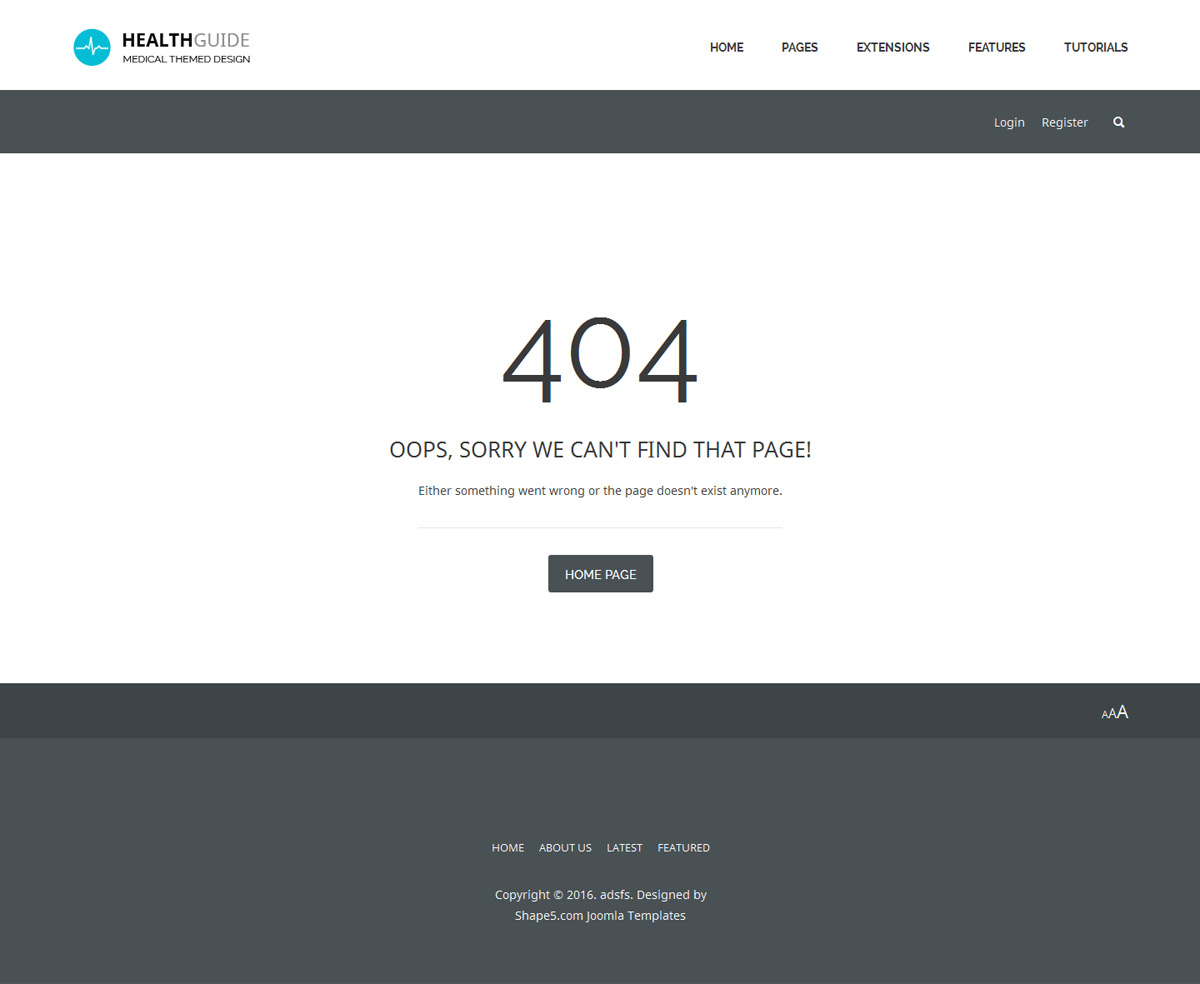This screenshot has width=1200, height=984.
Task: Expand the Pages menu
Action: click(799, 47)
